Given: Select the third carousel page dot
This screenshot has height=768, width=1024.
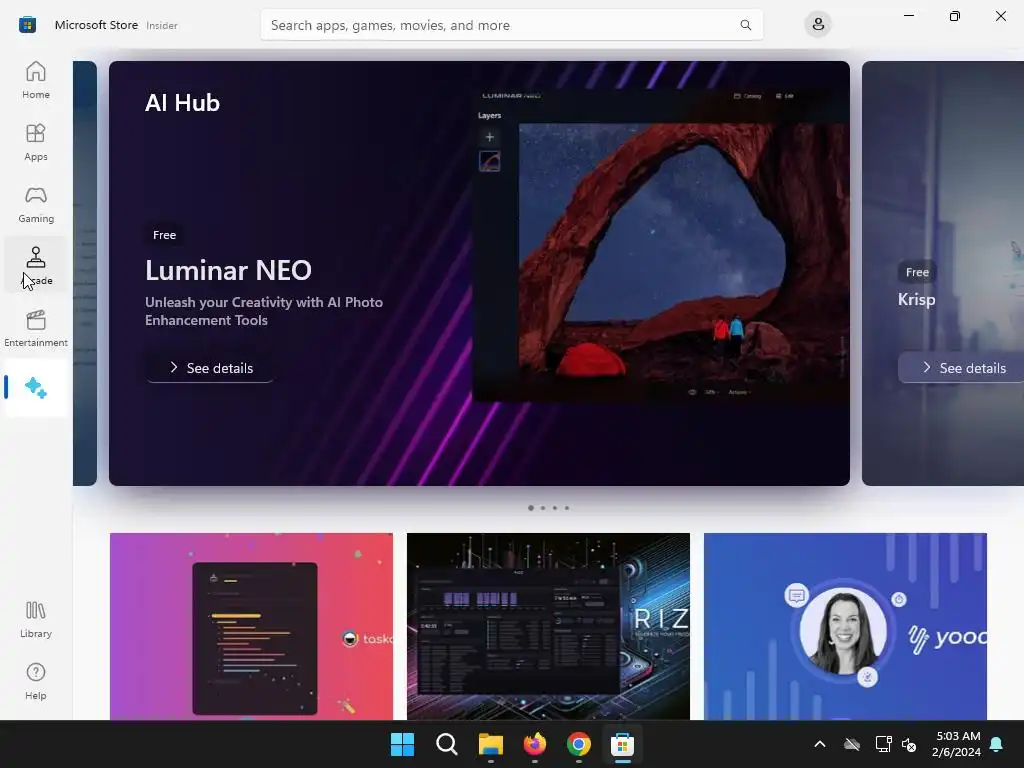Looking at the screenshot, I should [x=555, y=507].
